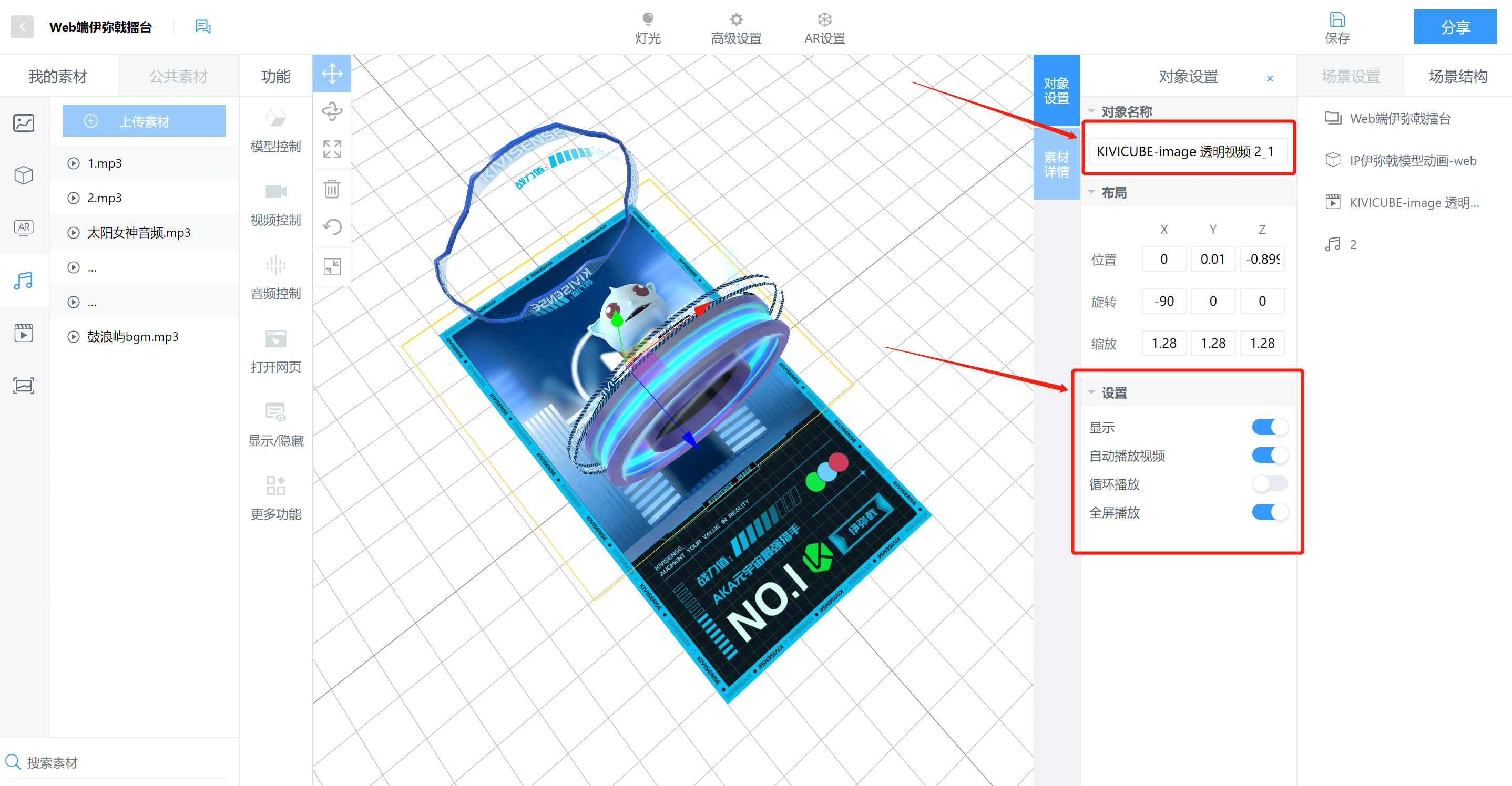
Task: Edit rotation X value -90
Action: point(1163,301)
